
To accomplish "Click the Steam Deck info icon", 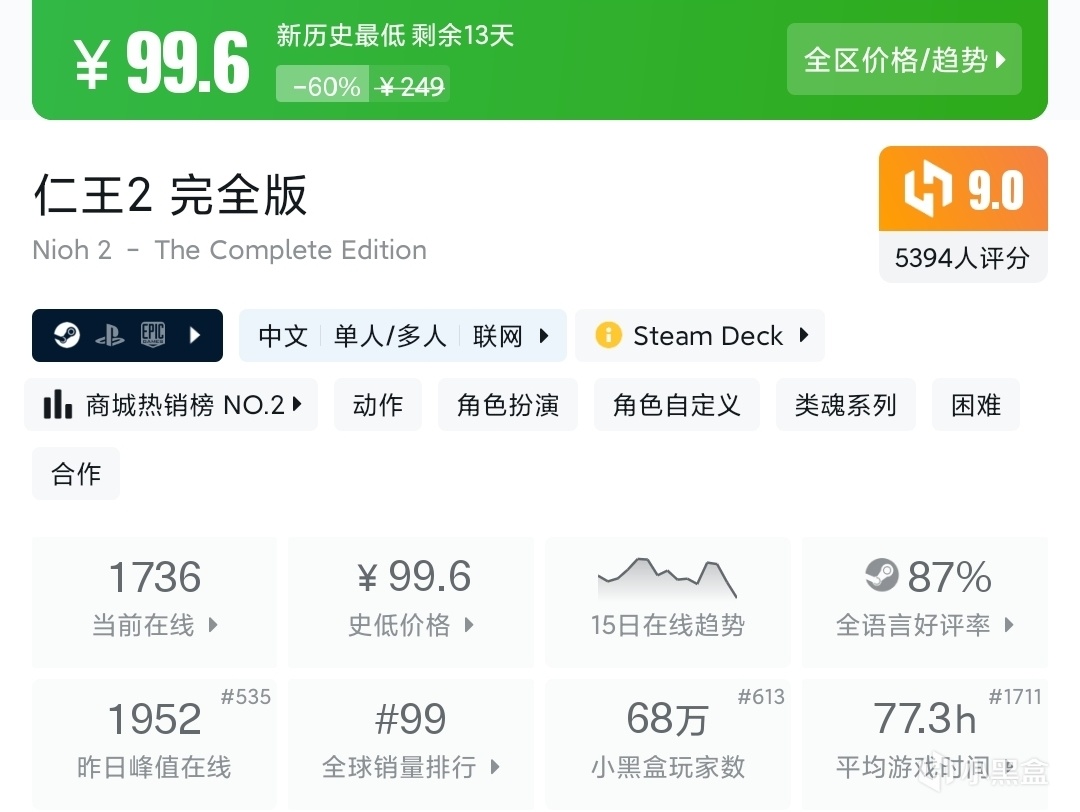I will coord(608,335).
